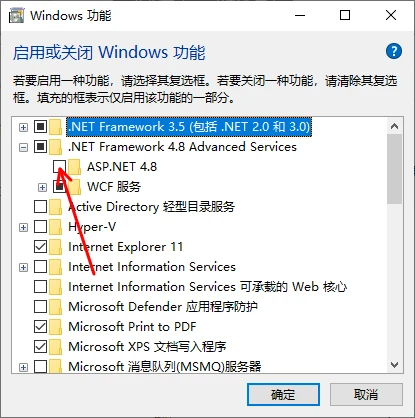The width and height of the screenshot is (415, 418).
Task: Click folder icon beside WCF 服务
Action: pos(75,187)
